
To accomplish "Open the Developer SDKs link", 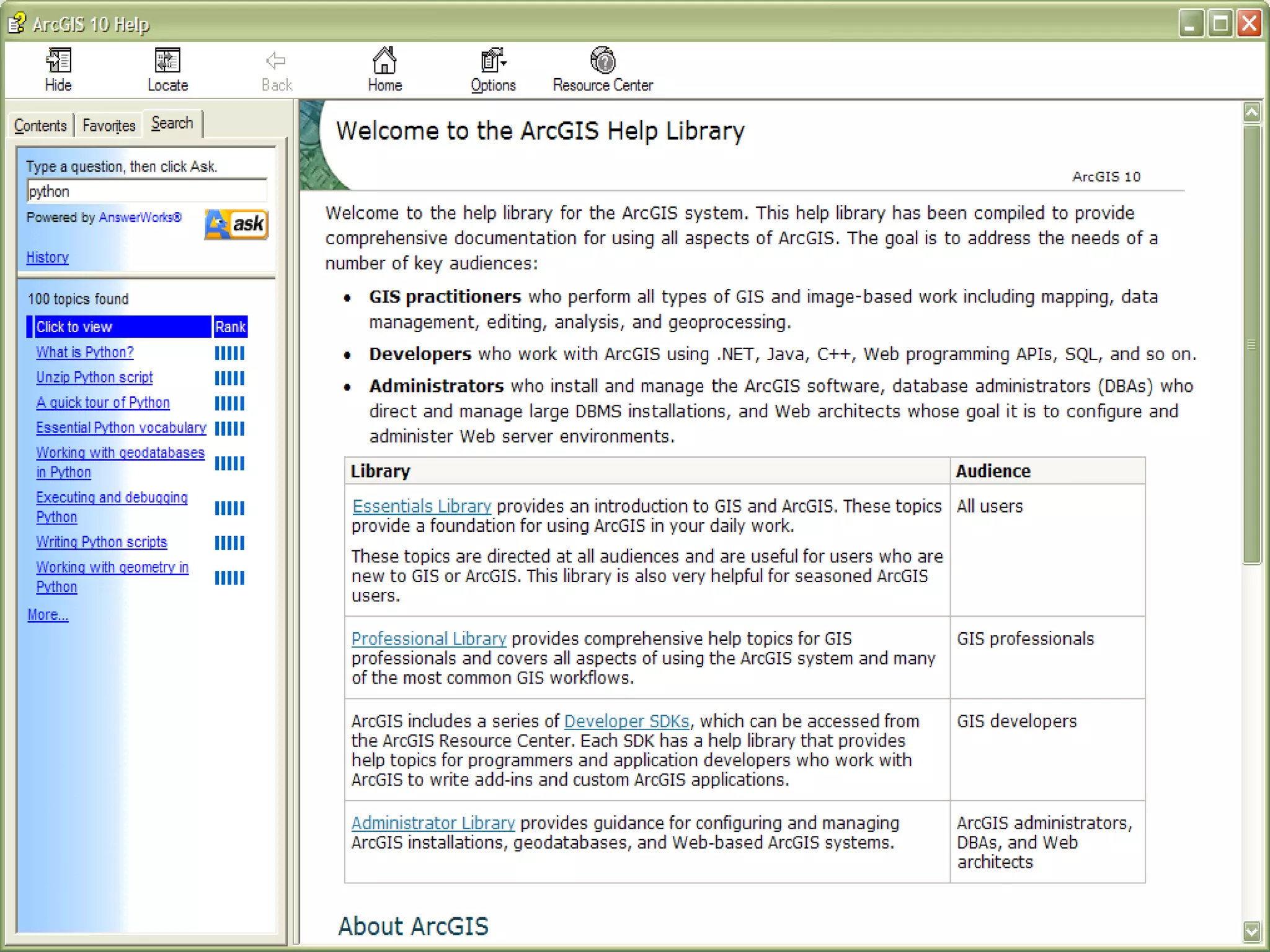I will [x=626, y=721].
